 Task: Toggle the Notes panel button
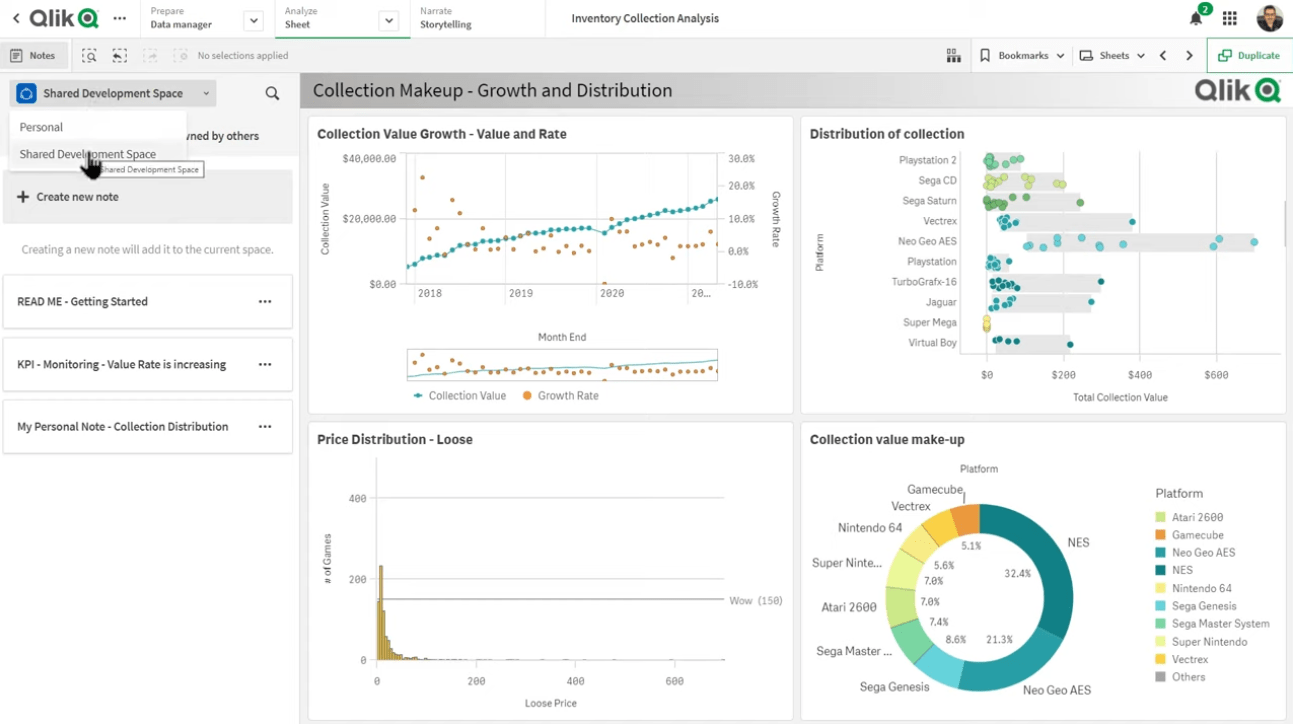click(34, 56)
